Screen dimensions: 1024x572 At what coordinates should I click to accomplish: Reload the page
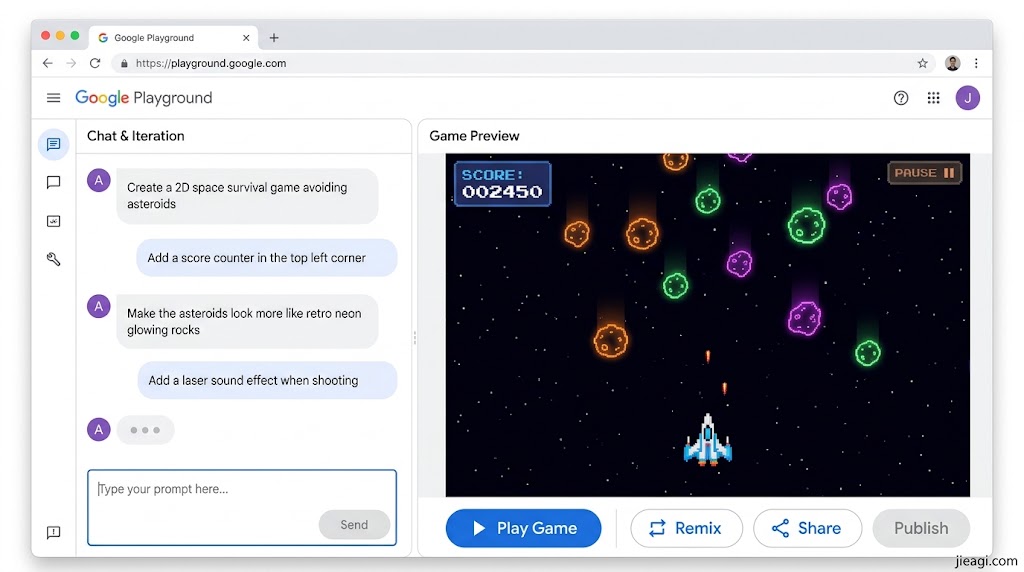[x=95, y=63]
